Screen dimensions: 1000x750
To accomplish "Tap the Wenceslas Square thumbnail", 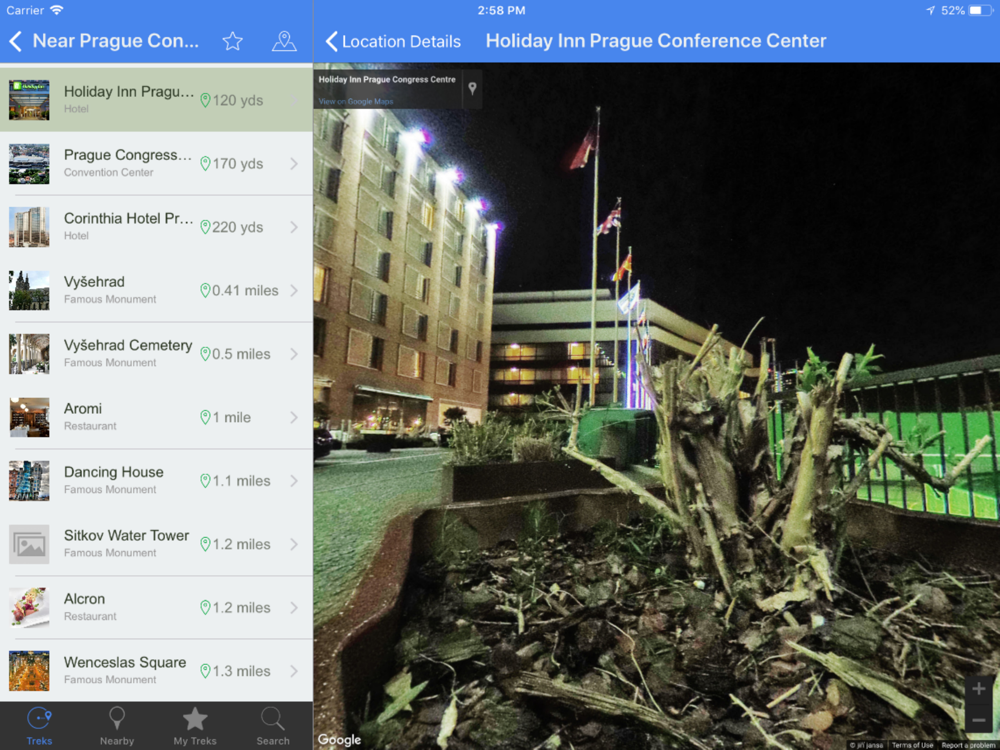I will (29, 672).
